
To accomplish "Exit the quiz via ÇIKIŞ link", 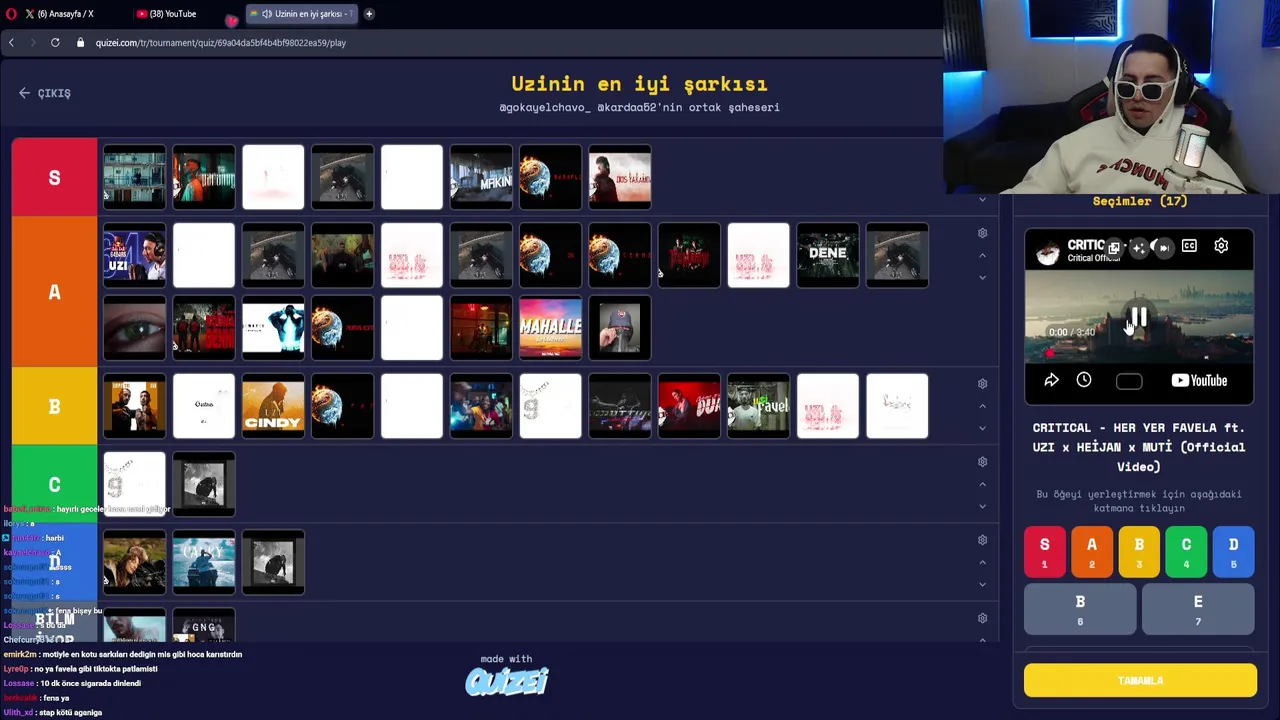I will click(45, 93).
